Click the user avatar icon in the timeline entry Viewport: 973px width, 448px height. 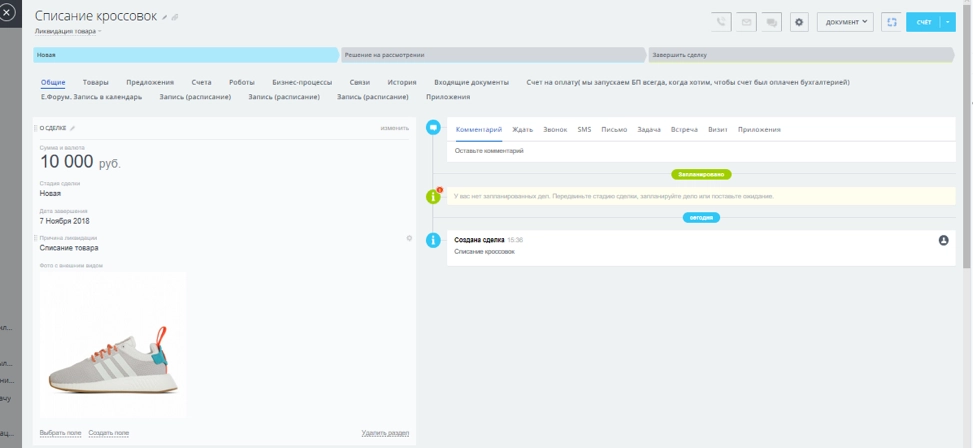(943, 240)
